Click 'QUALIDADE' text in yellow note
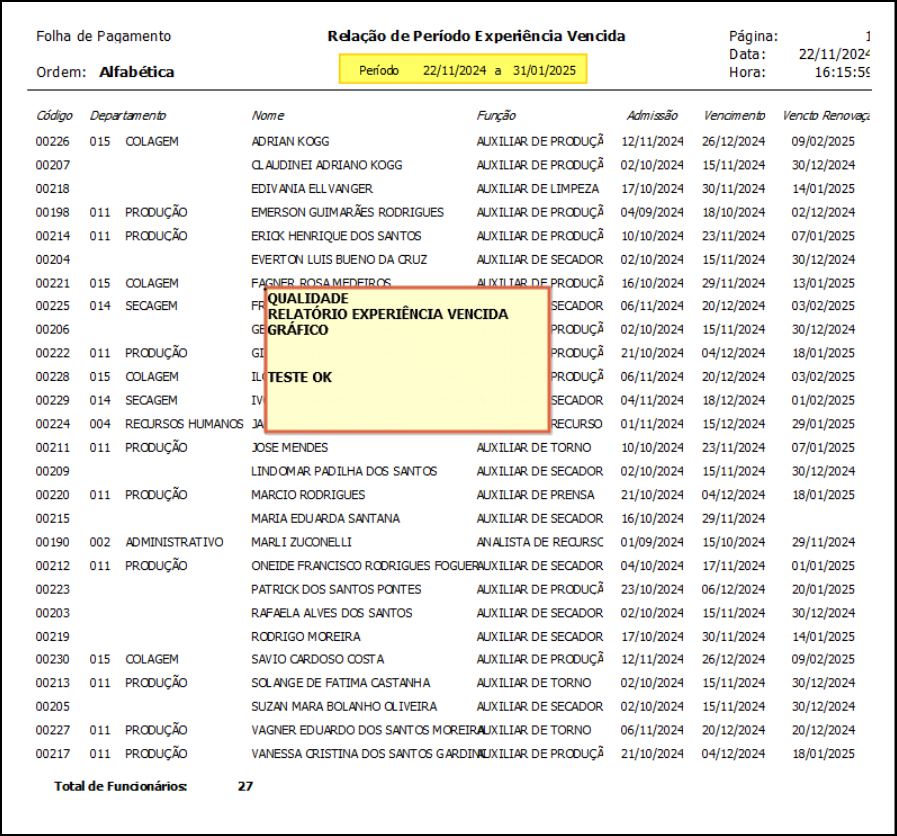Screen dimensions: 897x836 [x=308, y=299]
